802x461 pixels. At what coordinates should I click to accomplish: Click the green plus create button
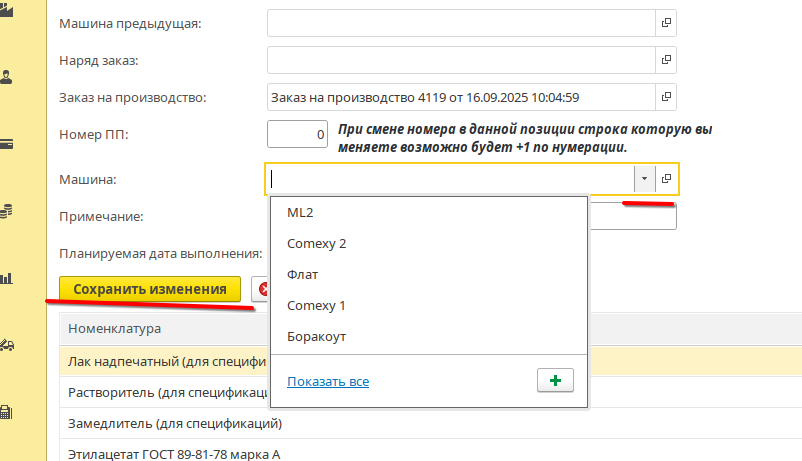(x=555, y=381)
